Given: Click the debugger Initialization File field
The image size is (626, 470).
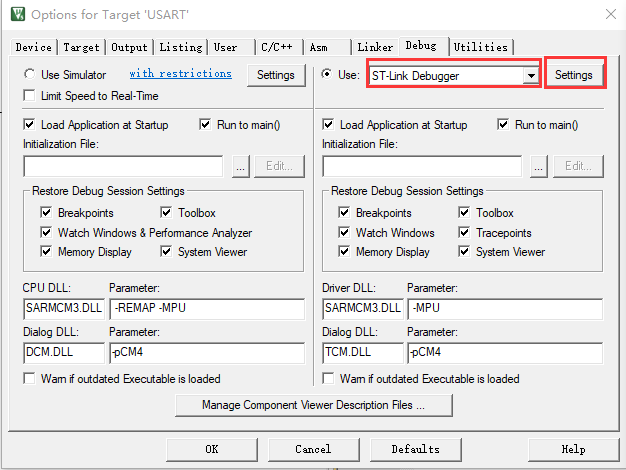Looking at the screenshot, I should pyautogui.click(x=421, y=166).
